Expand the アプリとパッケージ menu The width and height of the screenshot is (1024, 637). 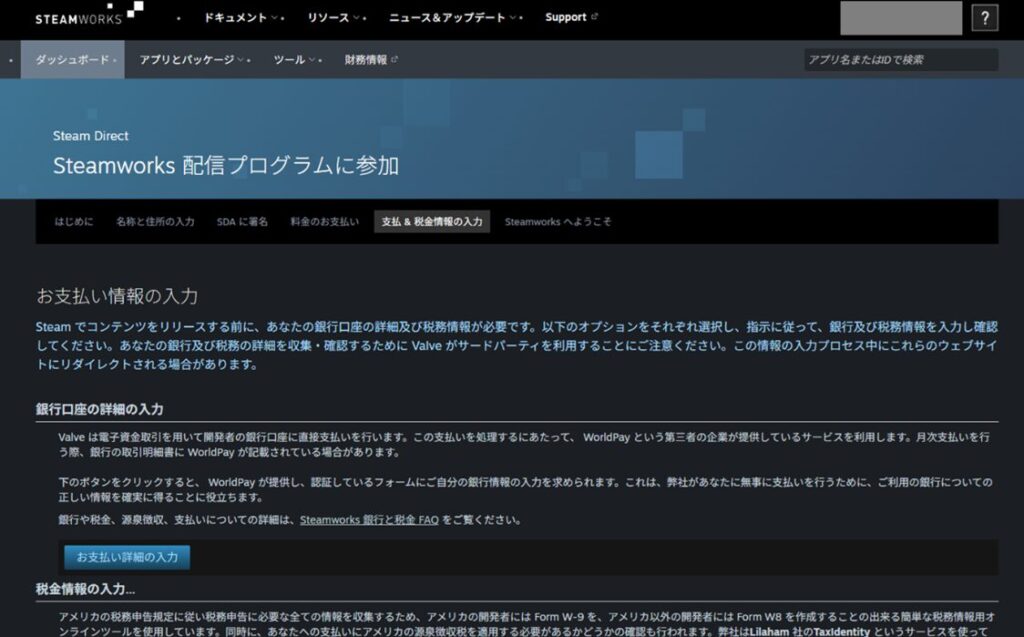click(x=192, y=60)
